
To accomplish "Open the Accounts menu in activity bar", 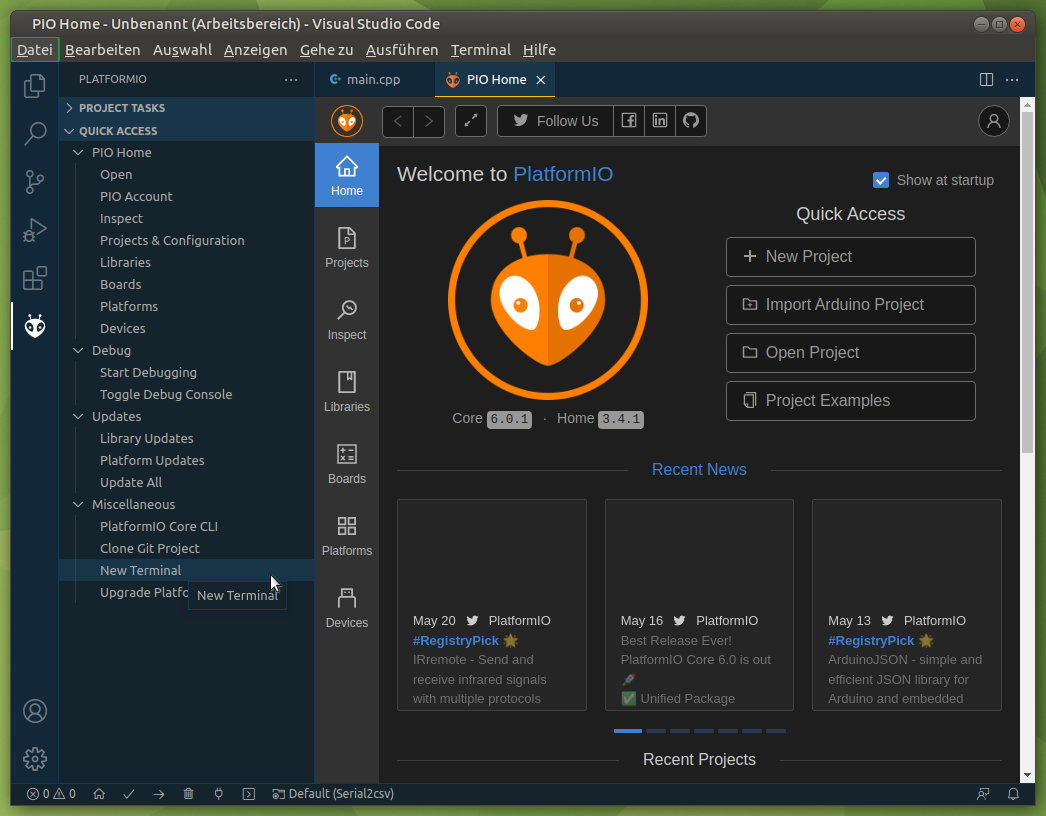I will pos(35,711).
